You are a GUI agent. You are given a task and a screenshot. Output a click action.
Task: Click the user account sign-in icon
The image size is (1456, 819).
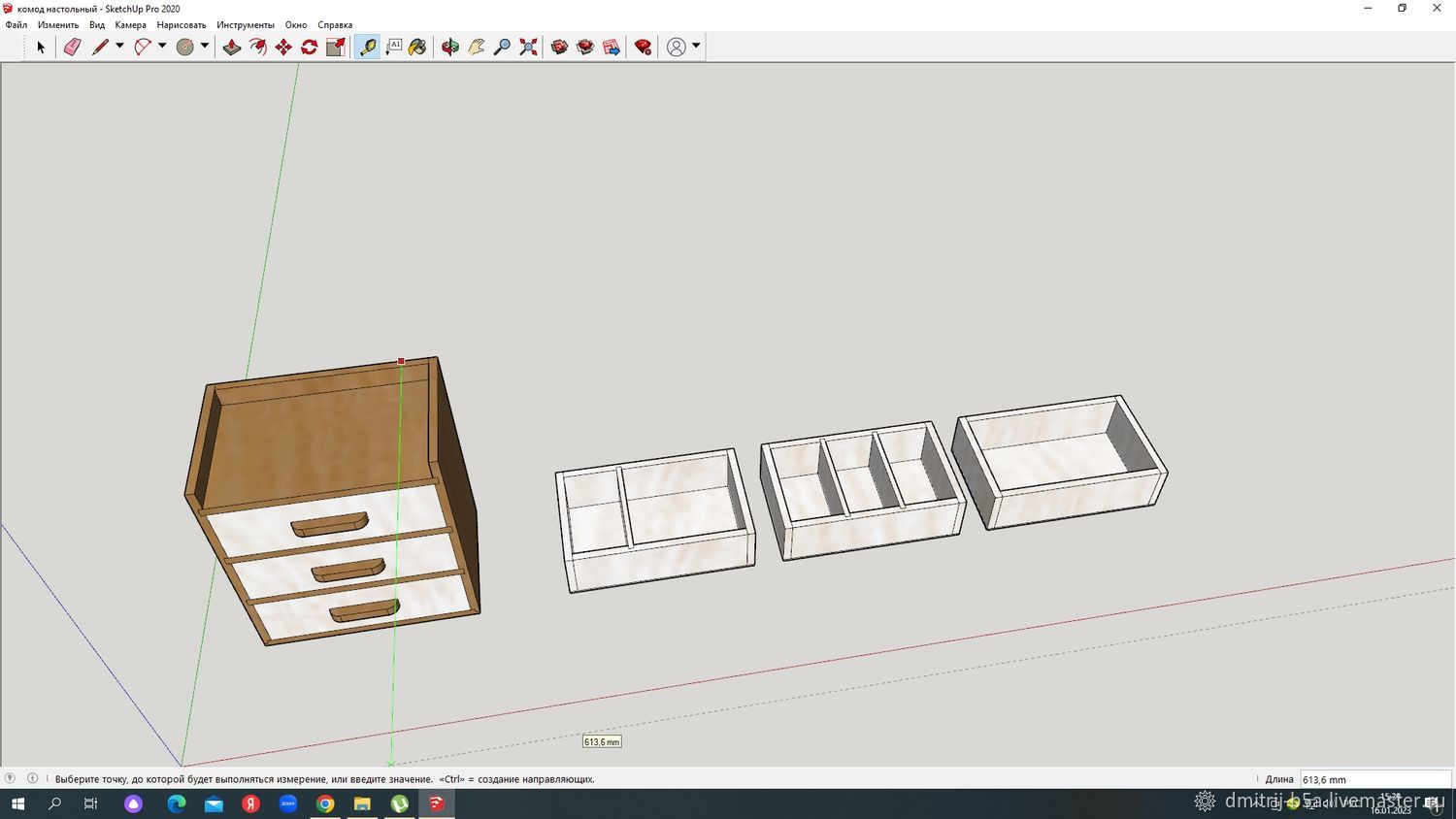677,47
